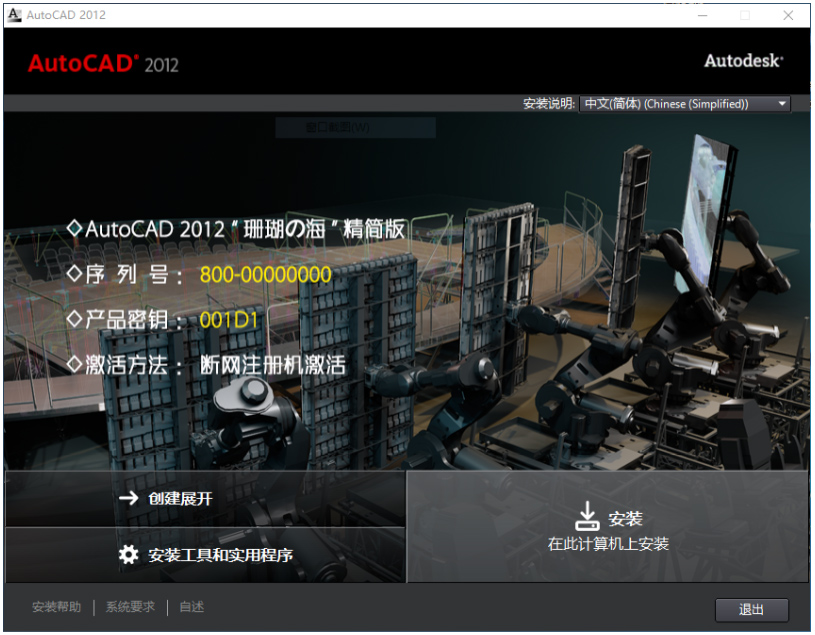Click the AutoCAD icon in the title bar
Screen dimensions: 815x635
[x=13, y=14]
